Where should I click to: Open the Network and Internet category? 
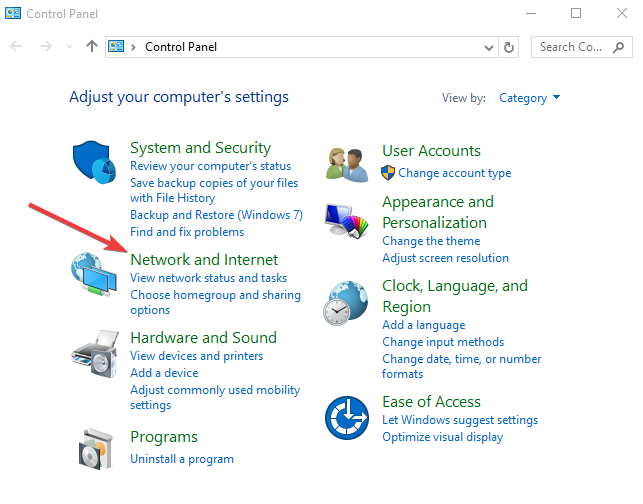204,260
